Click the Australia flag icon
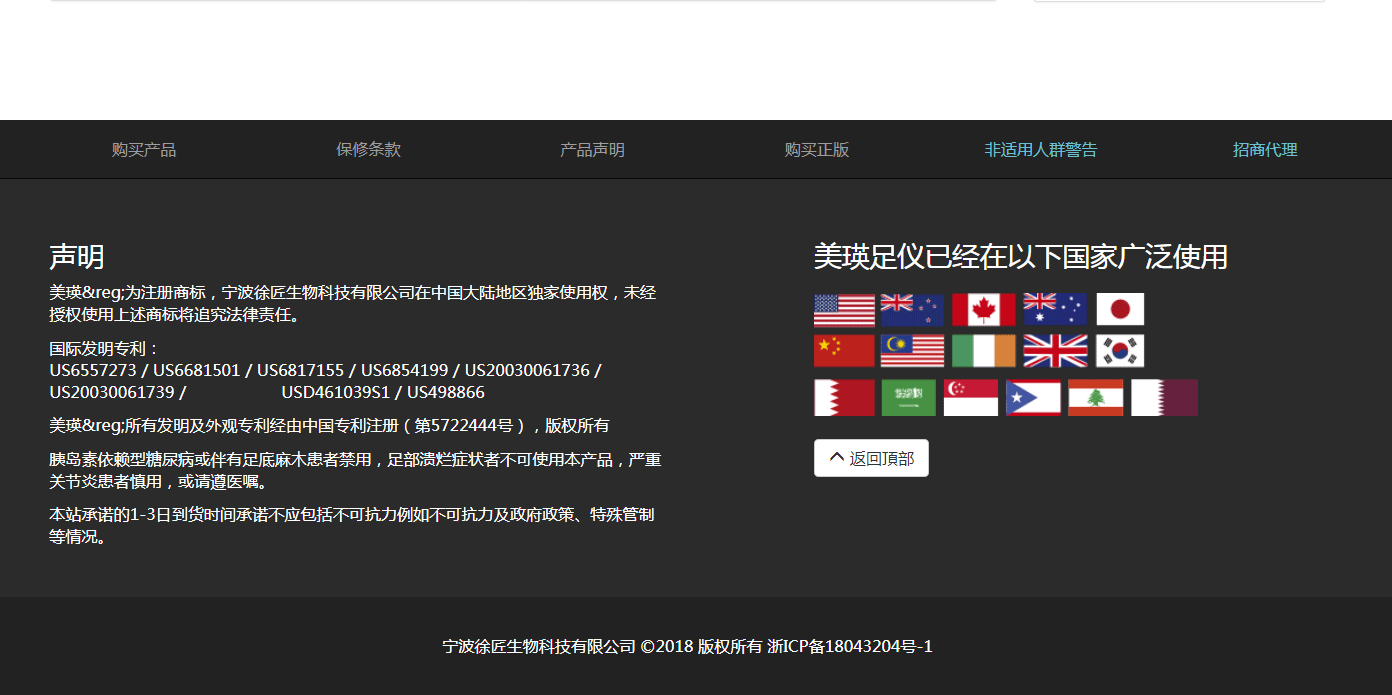Viewport: 1392px width, 695px height. [1054, 310]
